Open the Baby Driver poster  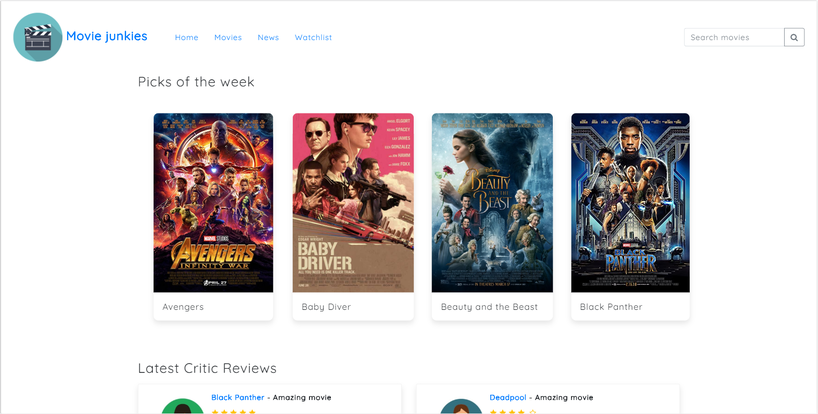click(353, 203)
